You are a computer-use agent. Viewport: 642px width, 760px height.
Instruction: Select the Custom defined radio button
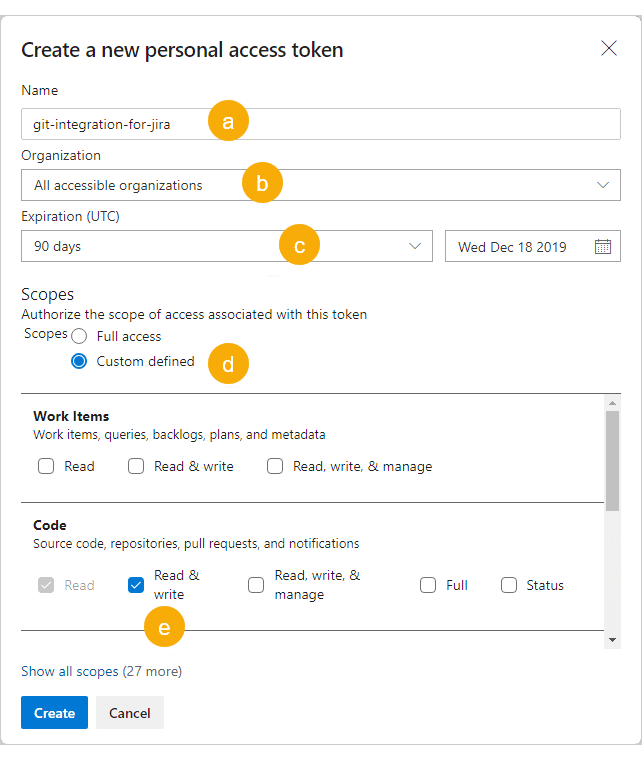click(79, 362)
